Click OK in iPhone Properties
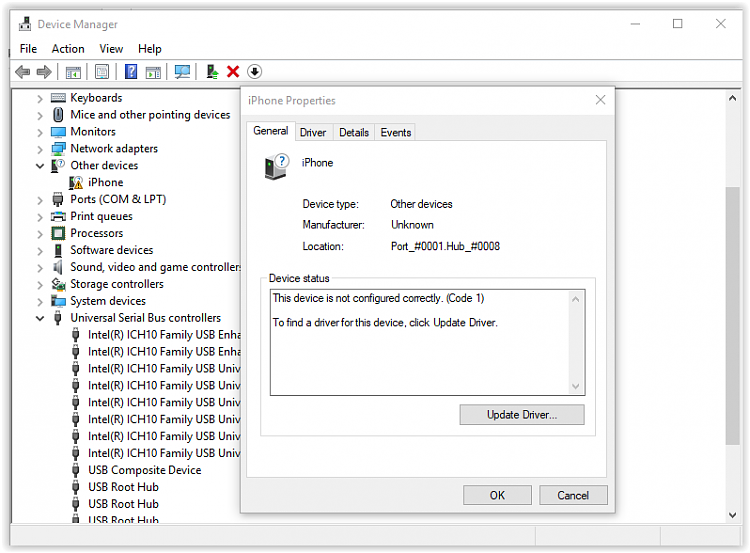This screenshot has width=750, height=553. coord(497,495)
